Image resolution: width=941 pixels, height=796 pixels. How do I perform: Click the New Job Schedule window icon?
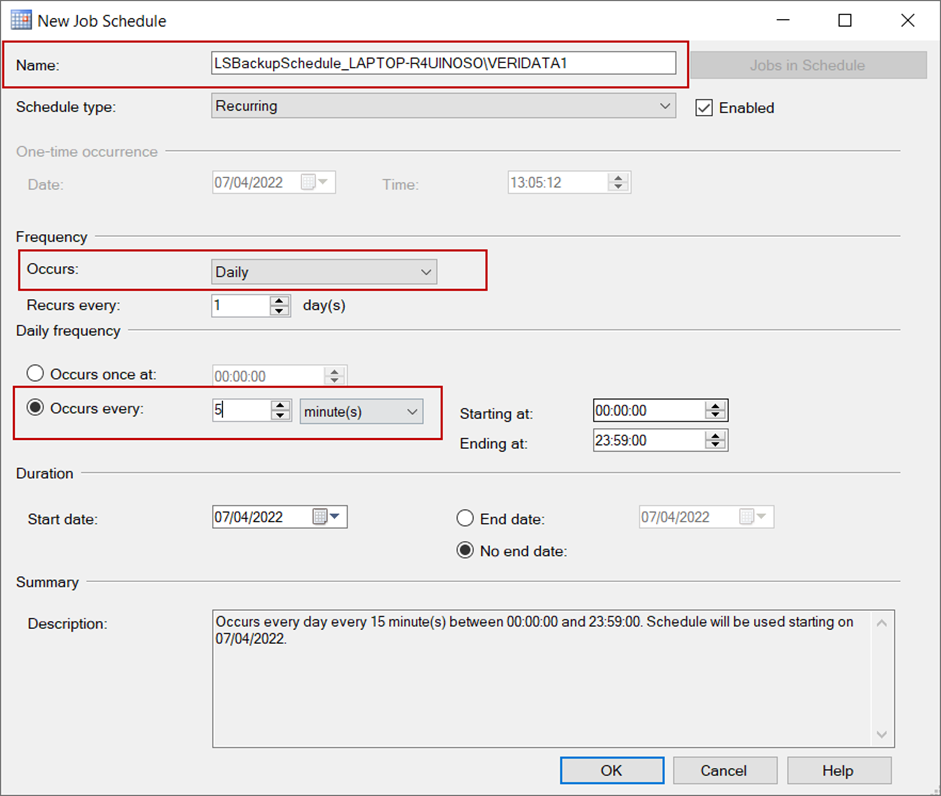(x=22, y=20)
